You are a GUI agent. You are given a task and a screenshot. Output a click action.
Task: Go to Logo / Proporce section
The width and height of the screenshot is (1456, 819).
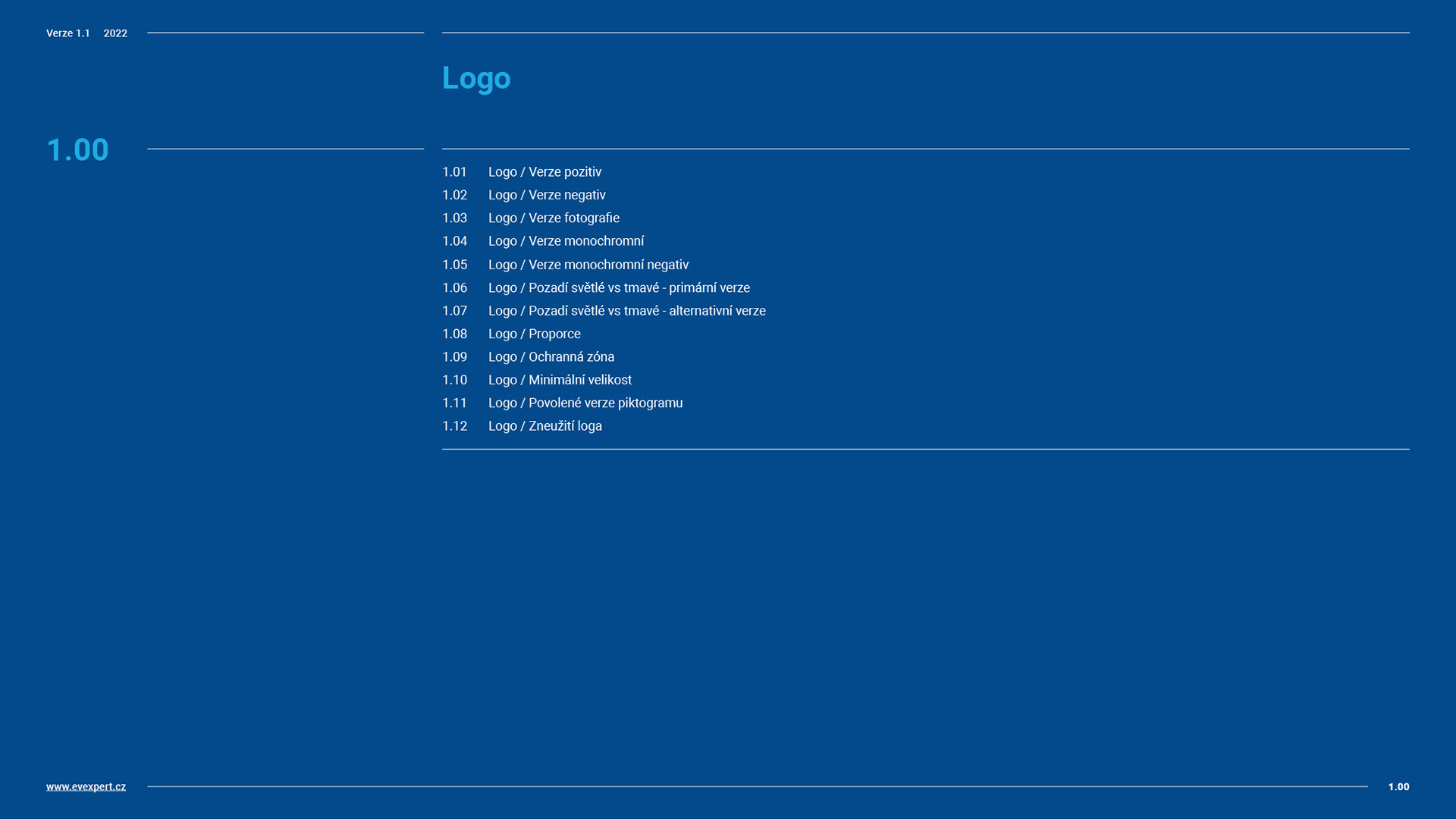pos(534,334)
